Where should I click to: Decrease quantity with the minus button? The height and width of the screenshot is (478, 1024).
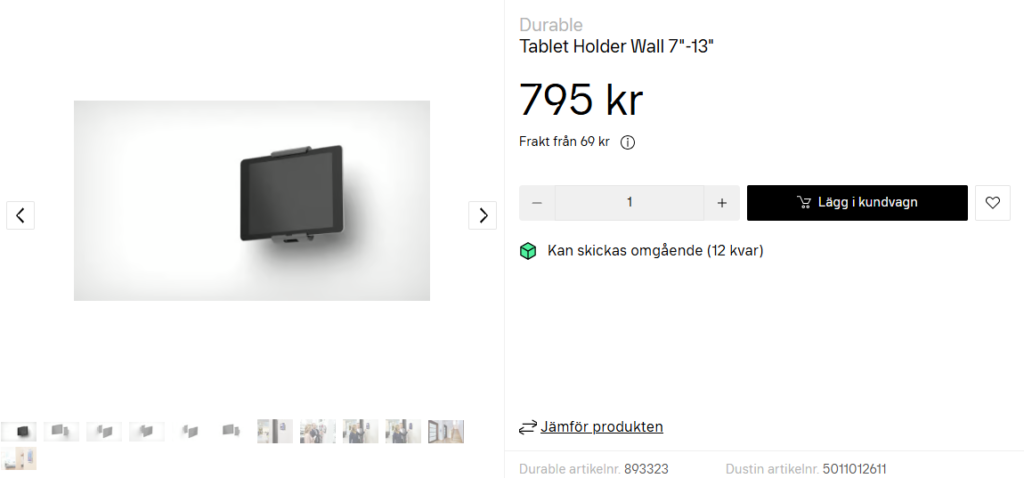point(537,203)
